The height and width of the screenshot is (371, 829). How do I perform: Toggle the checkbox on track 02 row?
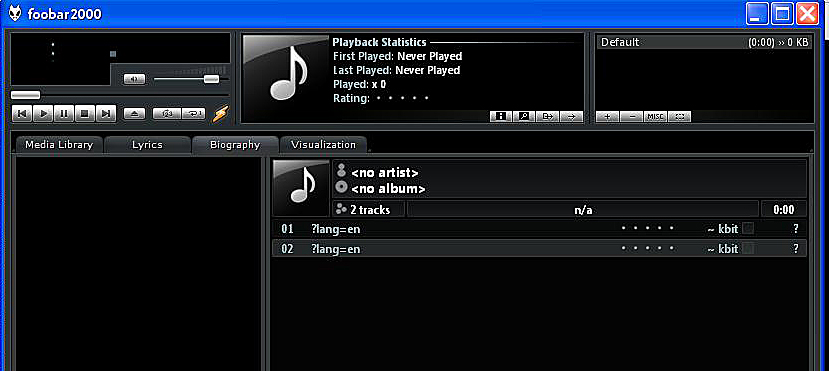tap(748, 248)
